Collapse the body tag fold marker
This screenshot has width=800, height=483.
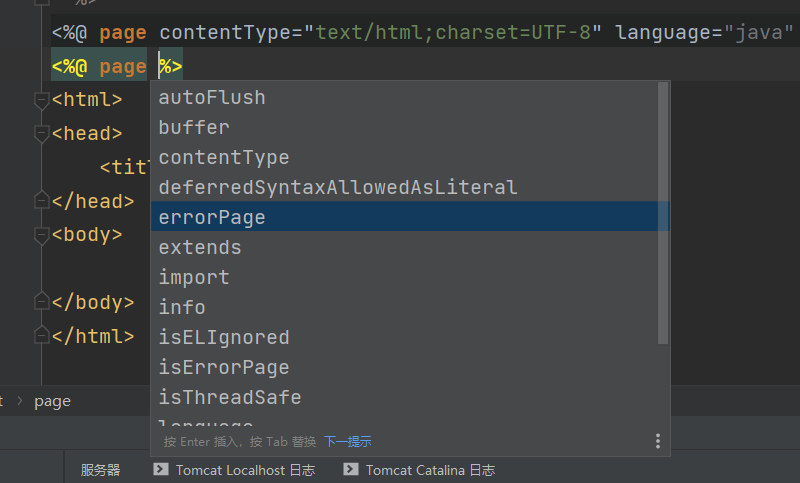coord(41,236)
